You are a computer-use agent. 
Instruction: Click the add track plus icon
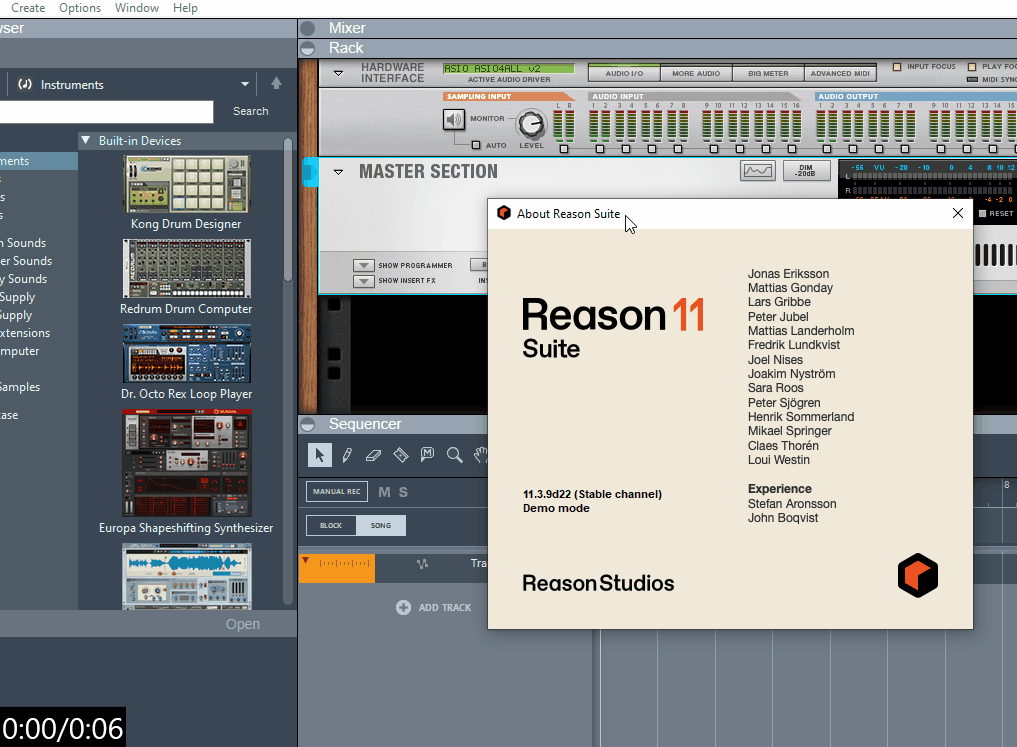pyautogui.click(x=403, y=608)
